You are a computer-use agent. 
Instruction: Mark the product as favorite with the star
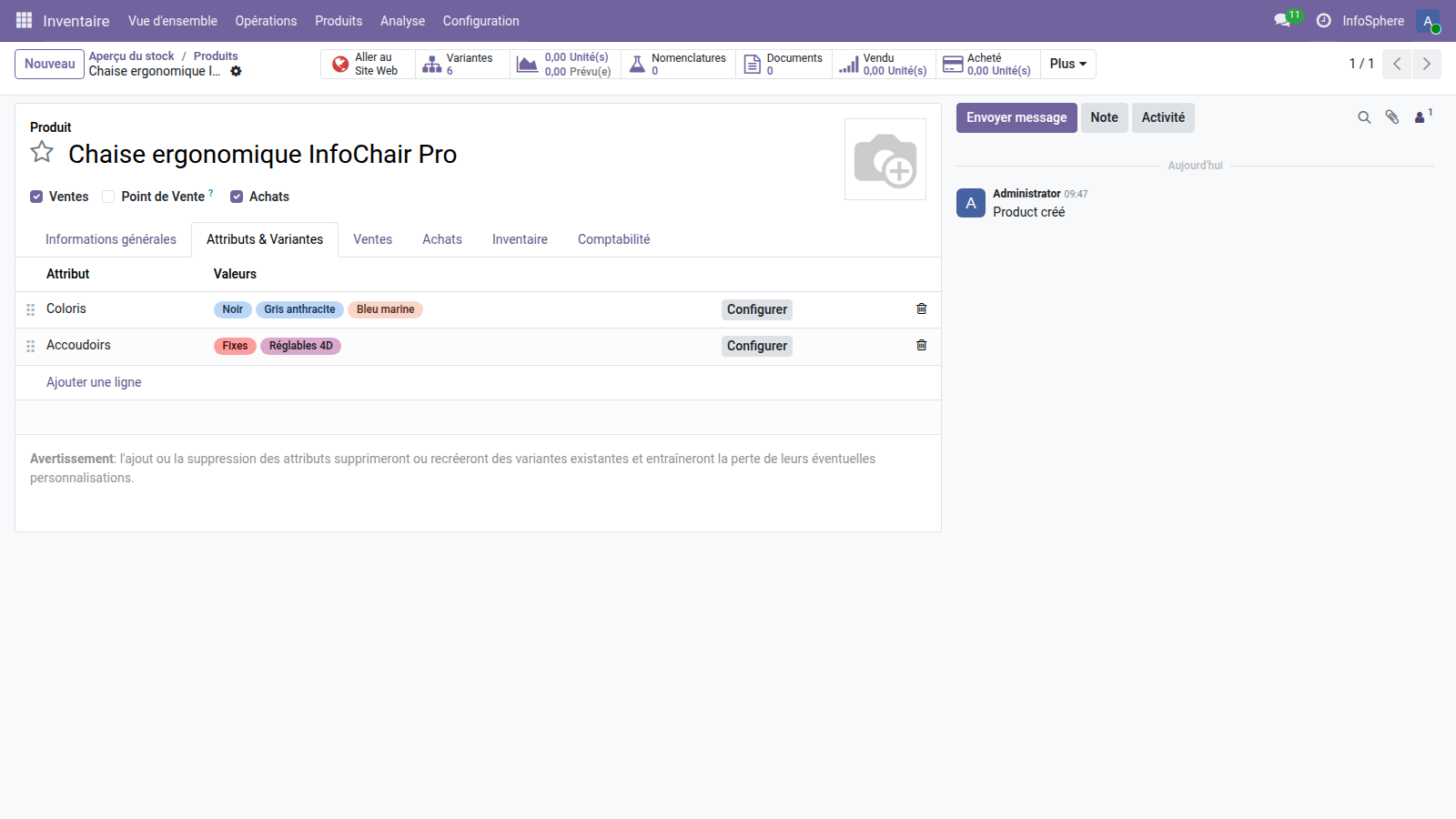pos(42,153)
